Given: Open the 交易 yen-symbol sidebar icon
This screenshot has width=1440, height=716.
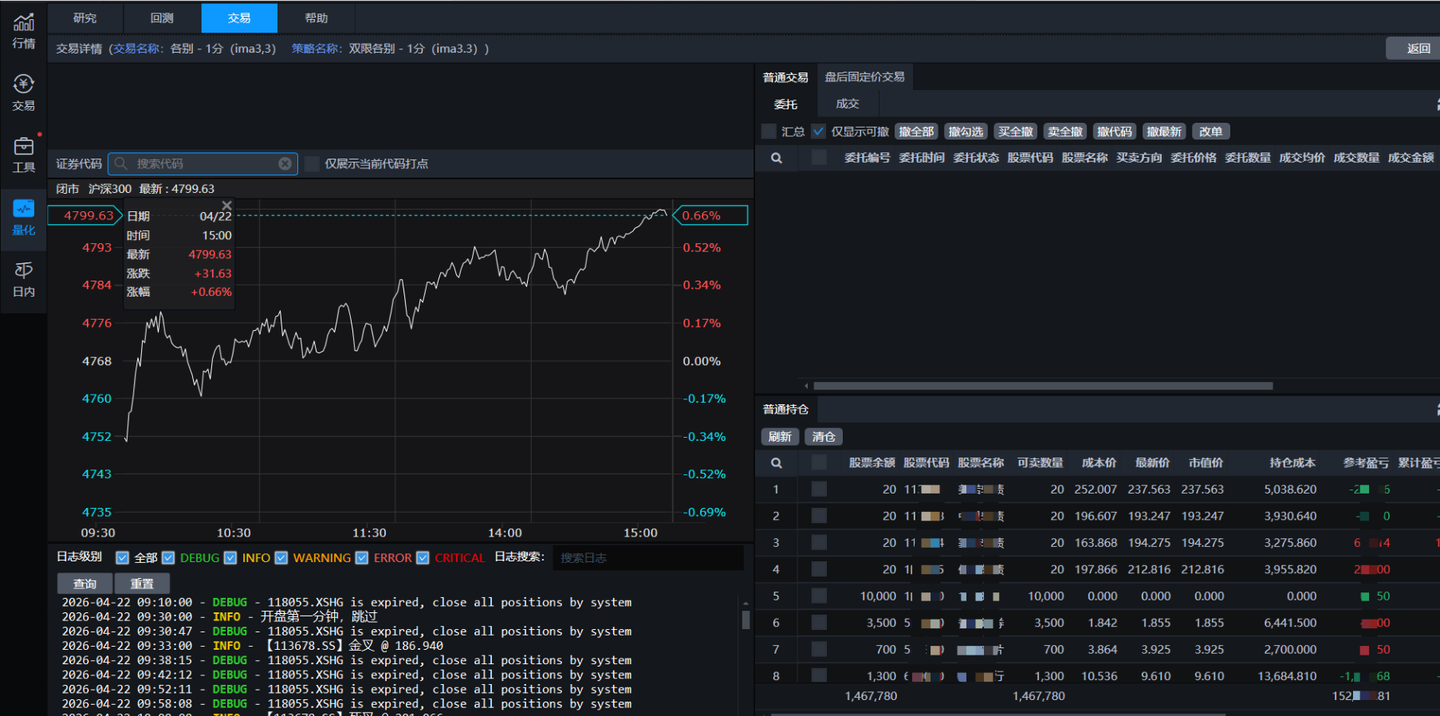Looking at the screenshot, I should (x=23, y=92).
